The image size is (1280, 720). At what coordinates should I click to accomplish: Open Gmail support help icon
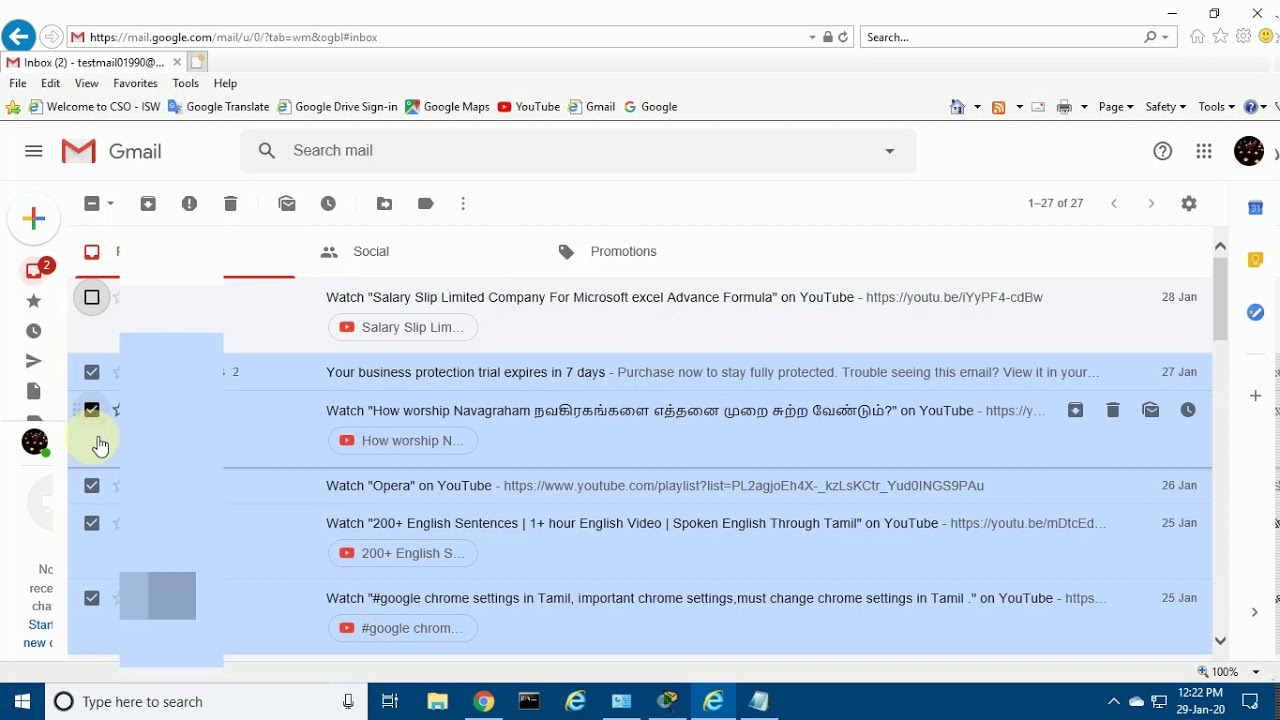(1162, 151)
